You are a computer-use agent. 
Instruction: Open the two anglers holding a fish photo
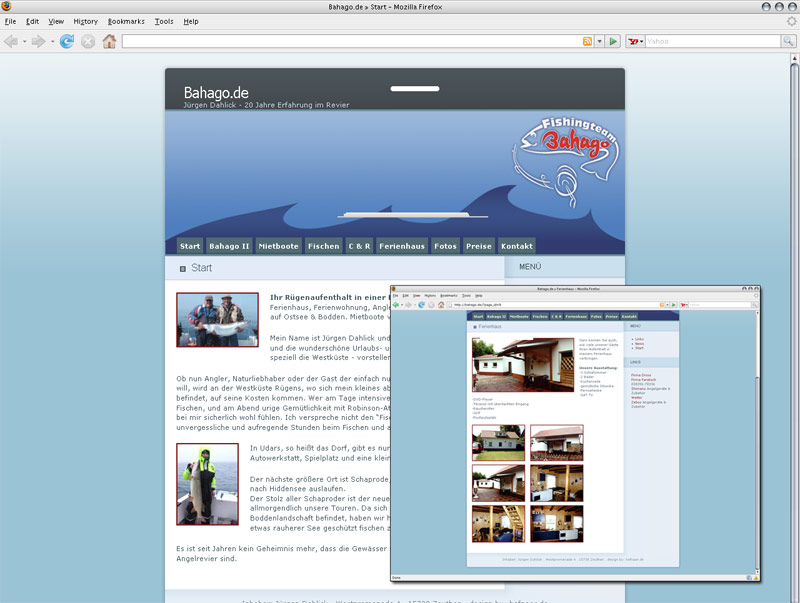[x=217, y=319]
